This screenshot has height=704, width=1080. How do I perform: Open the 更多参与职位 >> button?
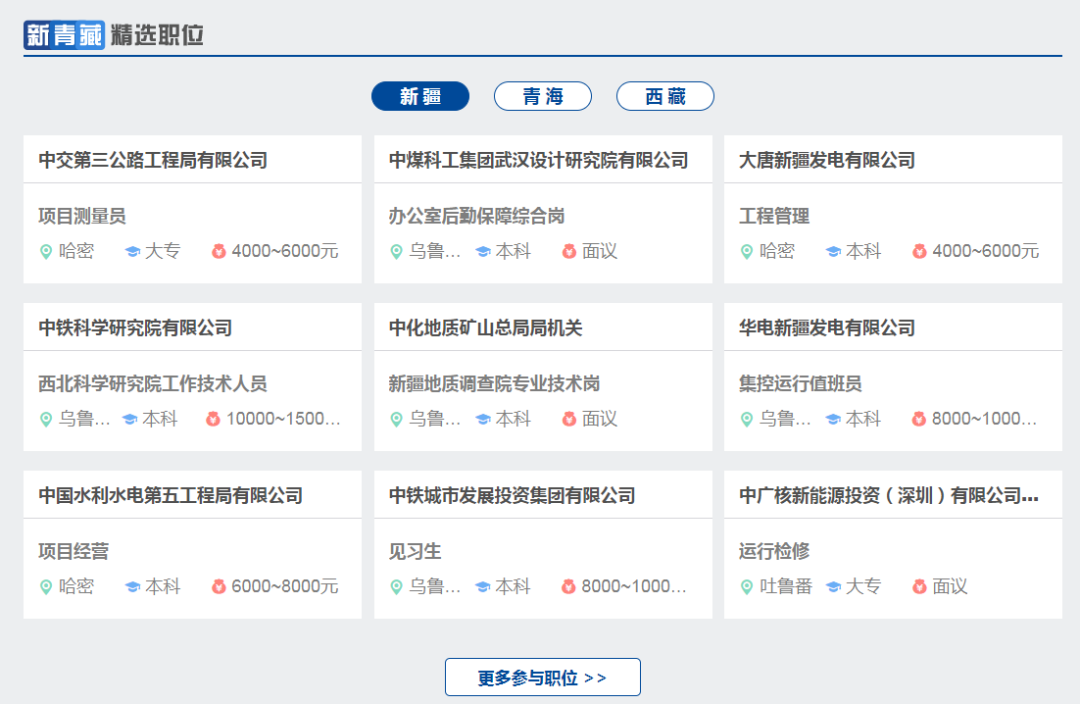(x=543, y=677)
